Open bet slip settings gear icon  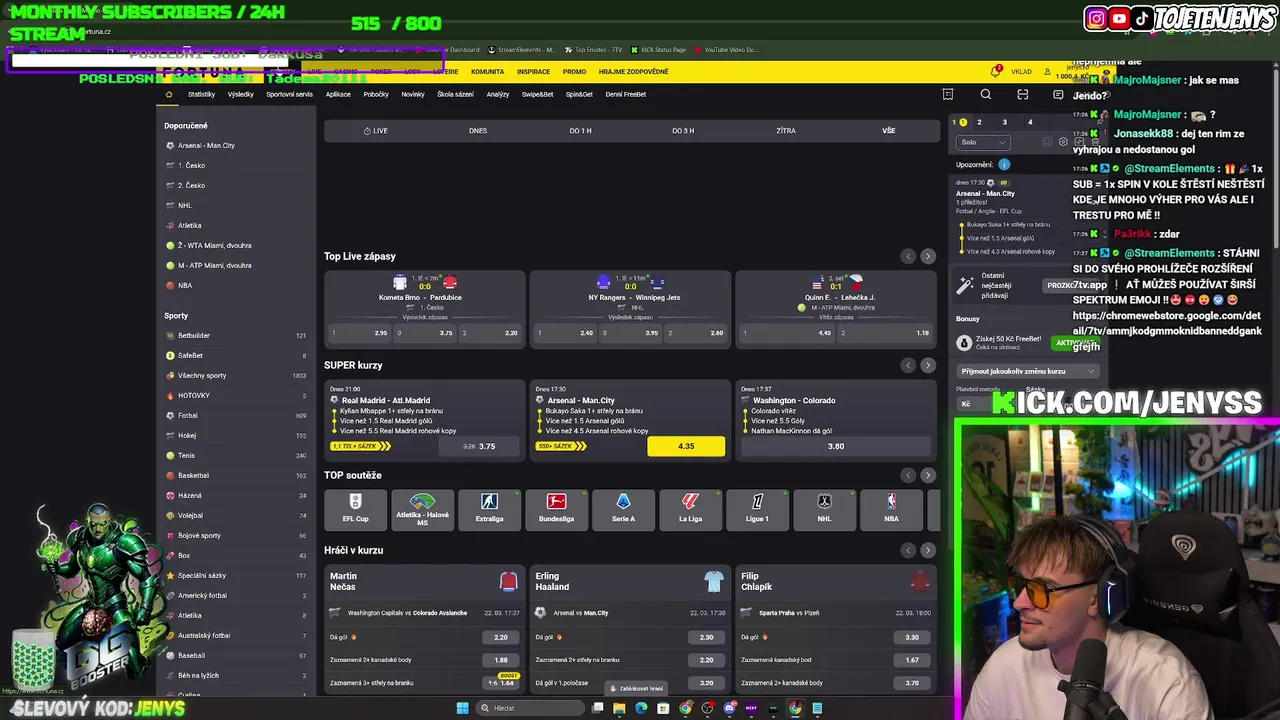pyautogui.click(x=1063, y=142)
